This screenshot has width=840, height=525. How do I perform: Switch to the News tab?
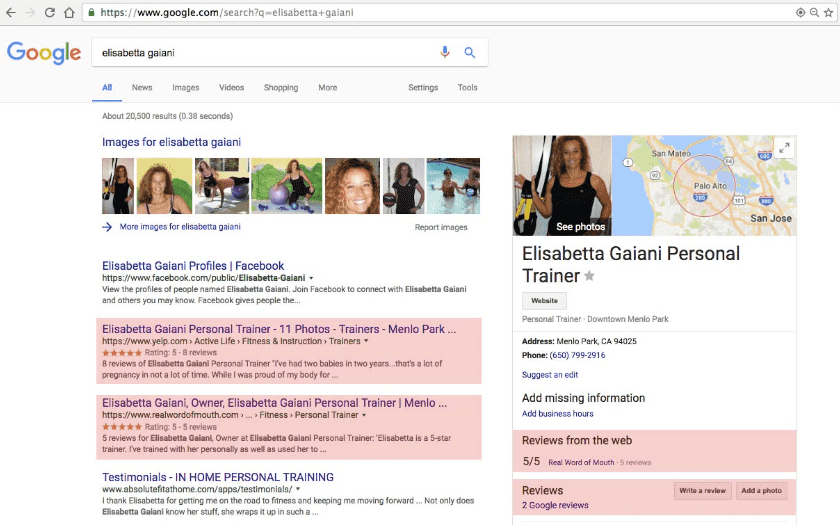(142, 87)
